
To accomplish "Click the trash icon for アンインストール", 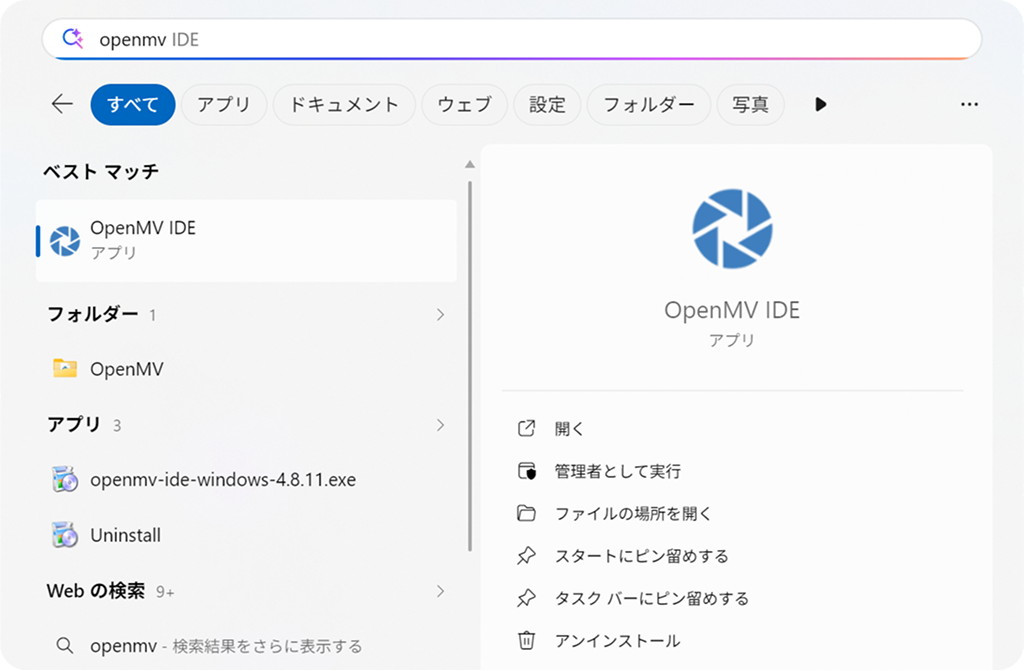I will (x=526, y=641).
